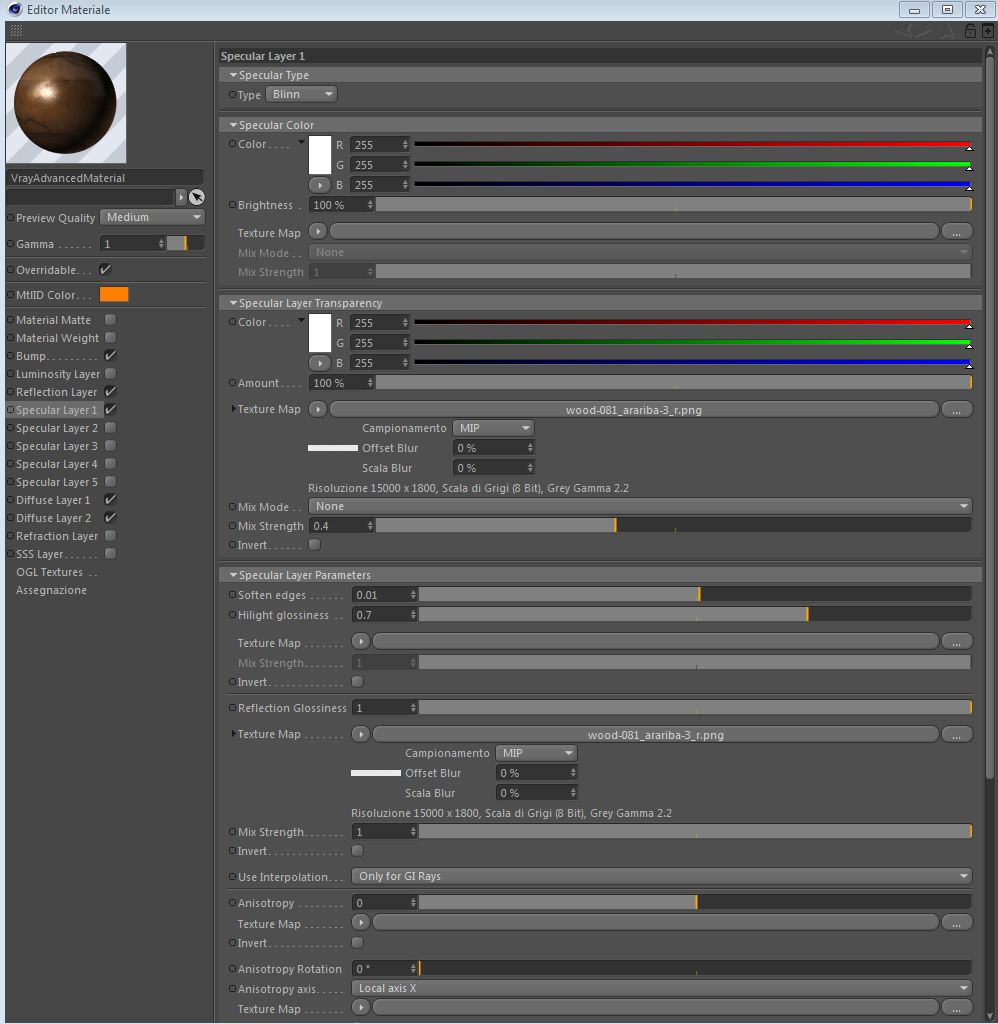Viewport: 998px width, 1024px height.
Task: Enable Luminosity Layer checkbox
Action: point(110,374)
